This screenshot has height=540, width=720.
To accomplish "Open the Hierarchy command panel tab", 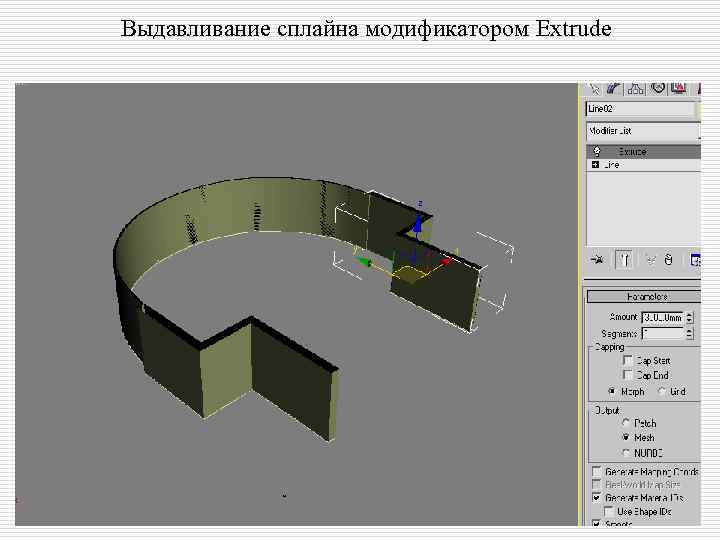I will coord(636,89).
